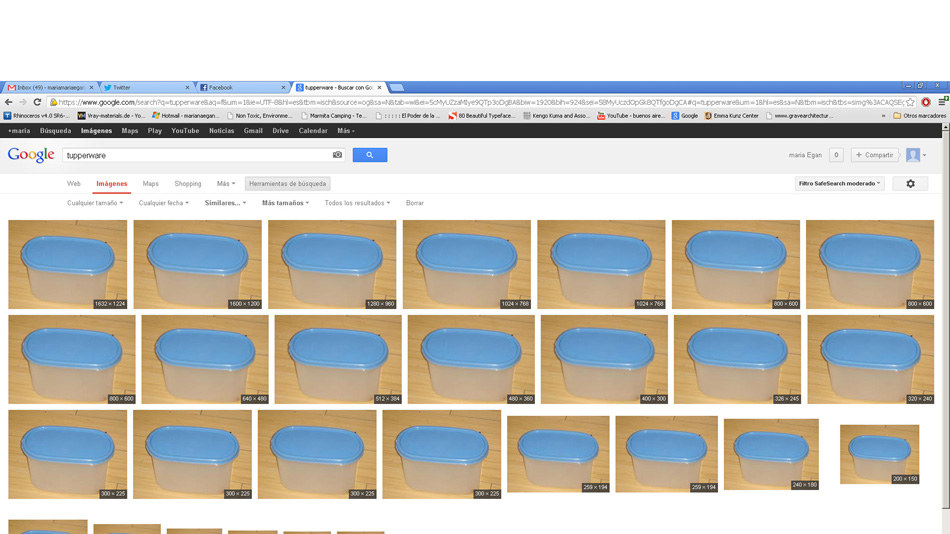
Task: Open Búsqueda from the black Google bar
Action: (55, 131)
